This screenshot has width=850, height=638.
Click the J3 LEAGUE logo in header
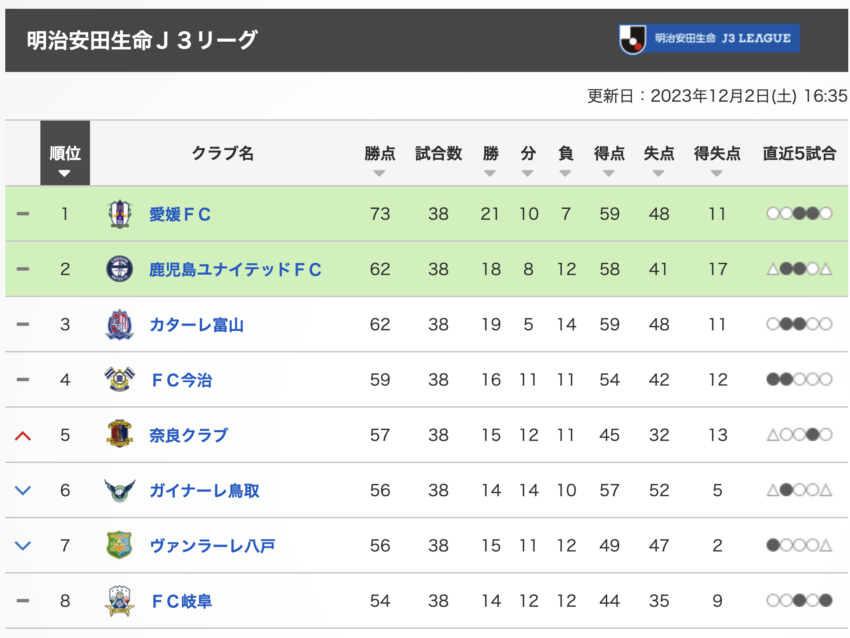[x=709, y=39]
